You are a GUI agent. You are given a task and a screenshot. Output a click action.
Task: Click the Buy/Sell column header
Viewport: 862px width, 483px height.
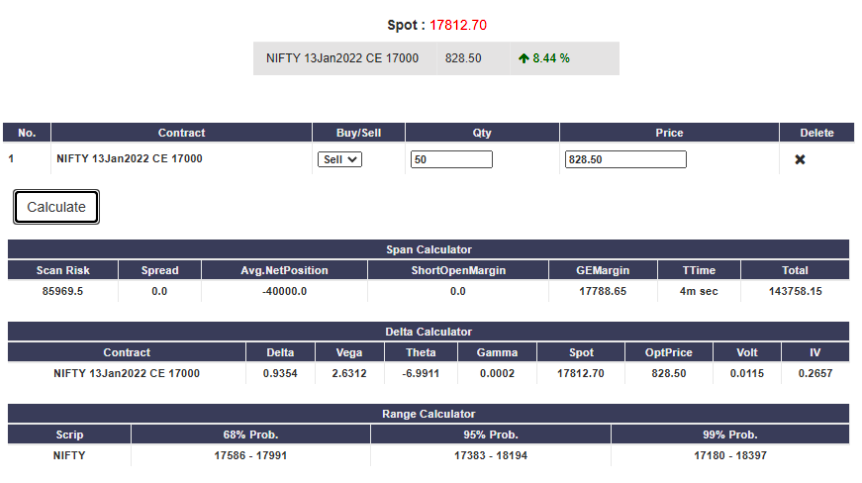[x=358, y=133]
